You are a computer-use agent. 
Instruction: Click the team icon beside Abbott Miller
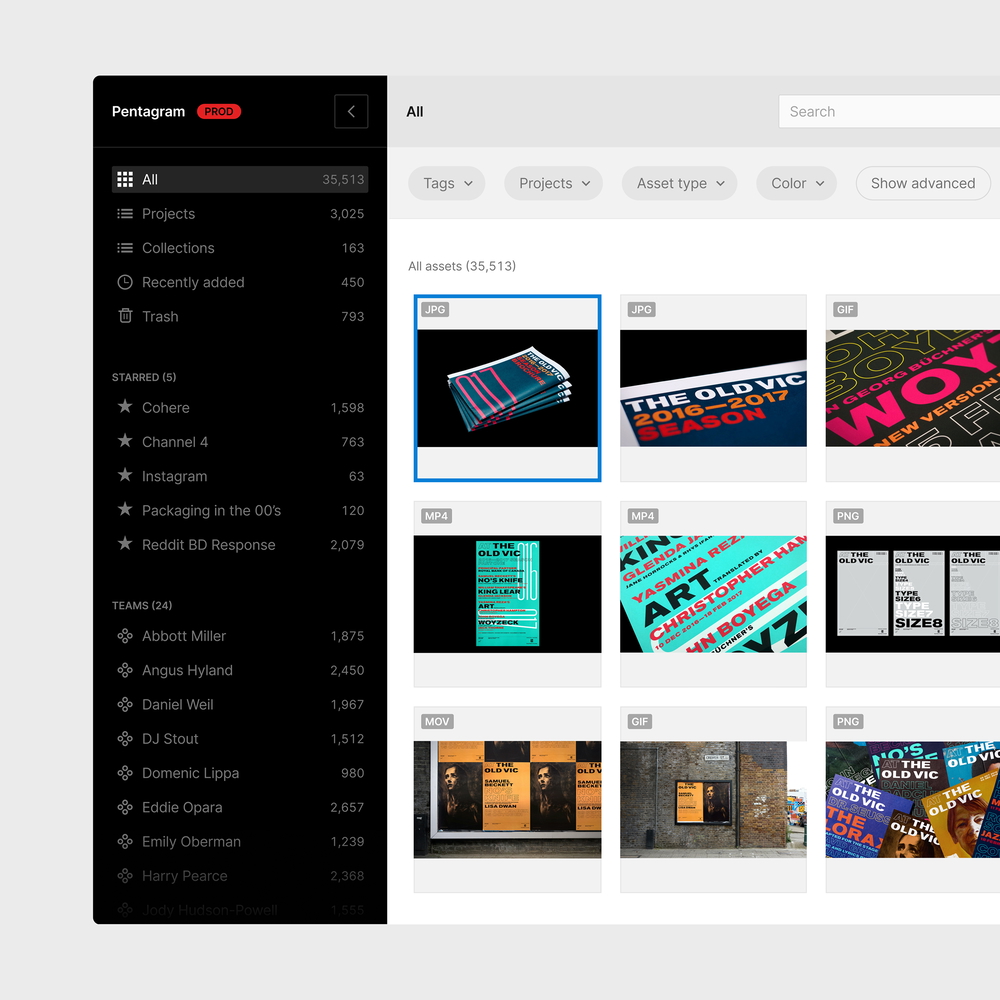coord(125,636)
